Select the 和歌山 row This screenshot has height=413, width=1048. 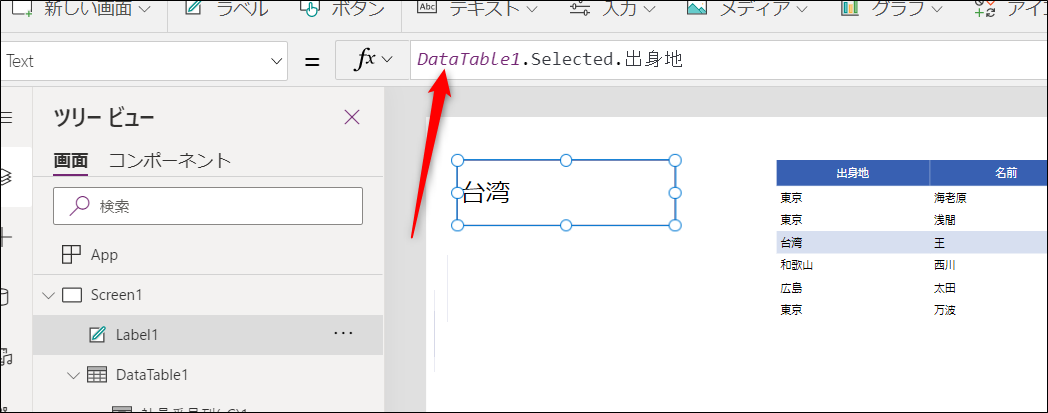point(912,265)
